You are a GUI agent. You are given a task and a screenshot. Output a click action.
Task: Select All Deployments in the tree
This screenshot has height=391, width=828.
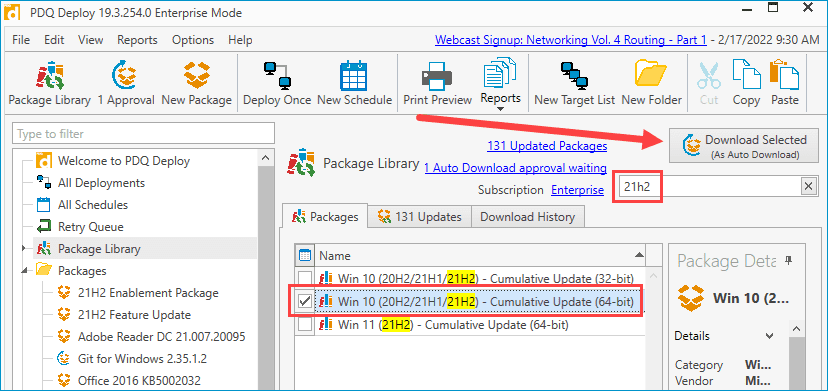pos(101,183)
